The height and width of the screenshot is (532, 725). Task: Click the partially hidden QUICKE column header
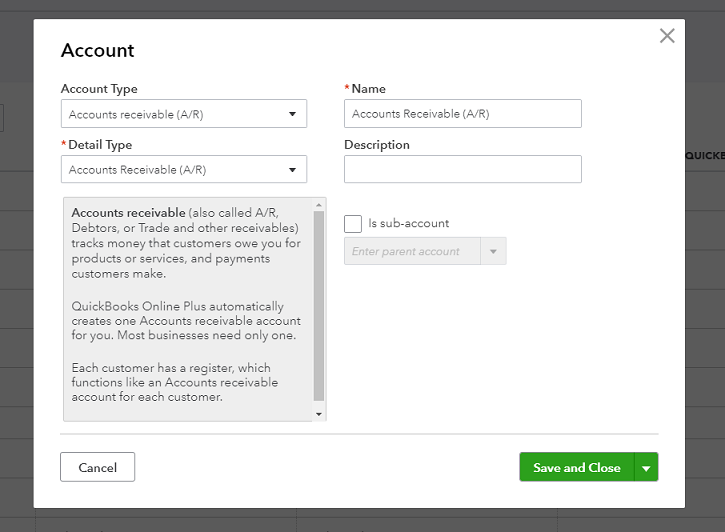704,156
